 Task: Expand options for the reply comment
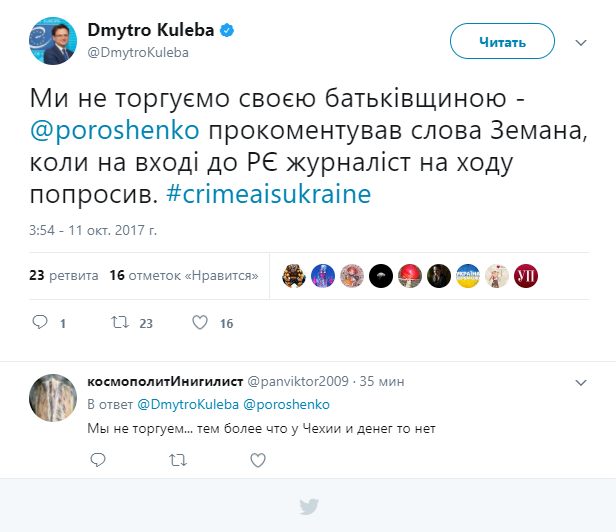pos(580,383)
